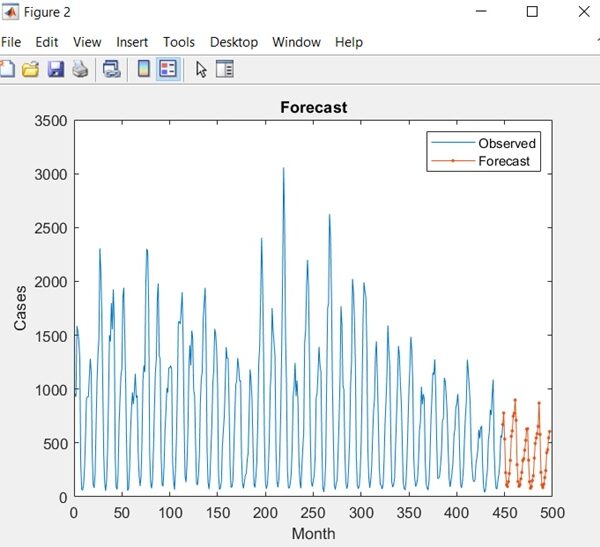The height and width of the screenshot is (547, 600).
Task: Toggle the Edit Plot arrow tool
Action: (201, 69)
